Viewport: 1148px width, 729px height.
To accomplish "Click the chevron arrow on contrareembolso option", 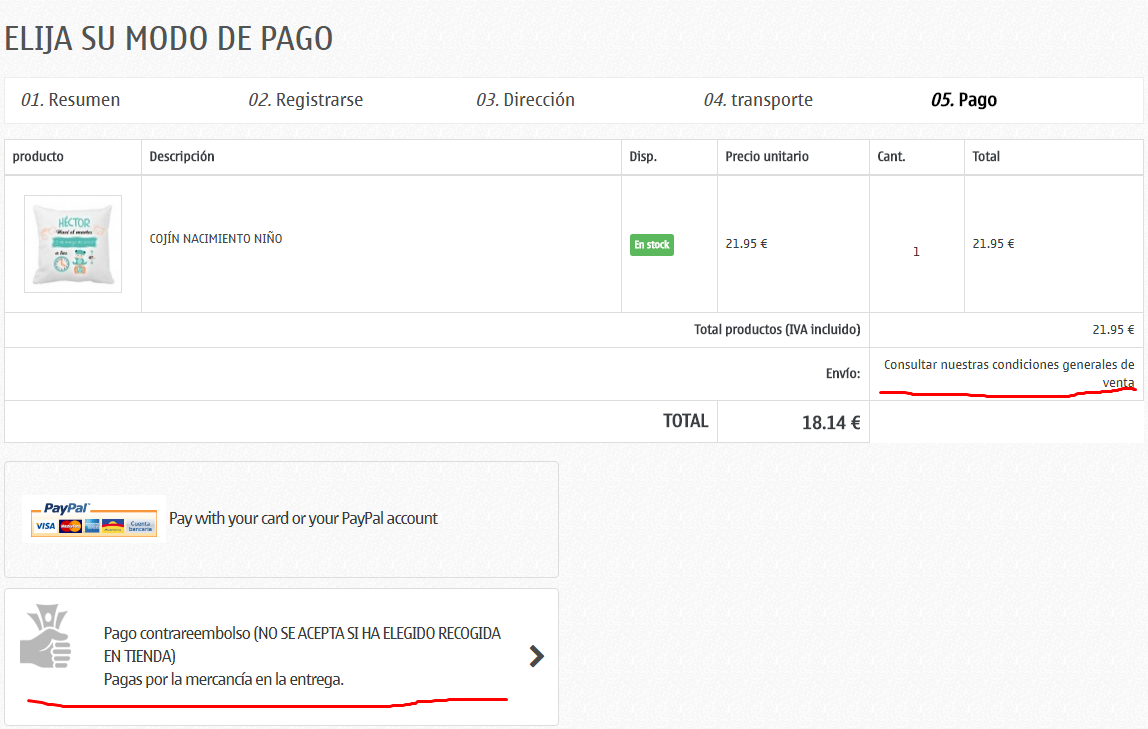I will [x=537, y=656].
